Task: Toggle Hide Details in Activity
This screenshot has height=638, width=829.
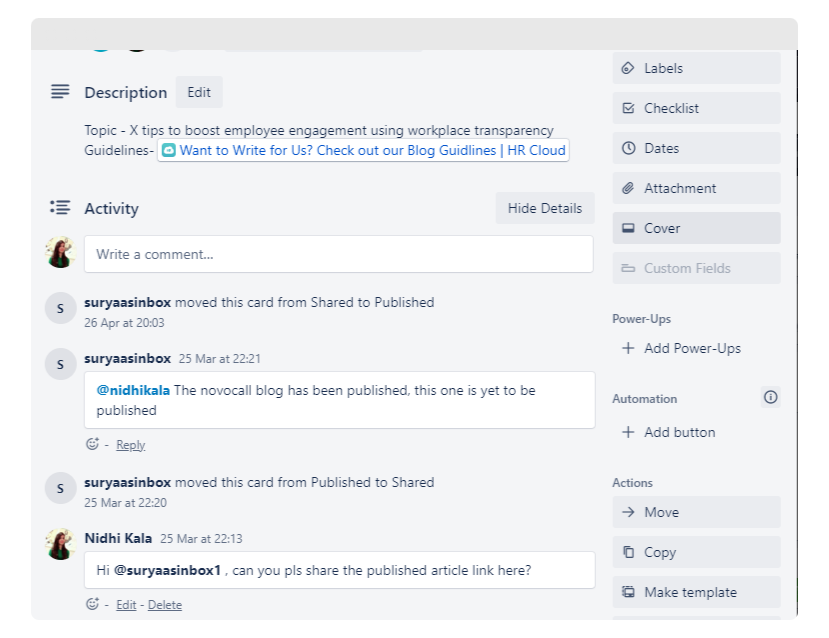Action: pyautogui.click(x=545, y=208)
